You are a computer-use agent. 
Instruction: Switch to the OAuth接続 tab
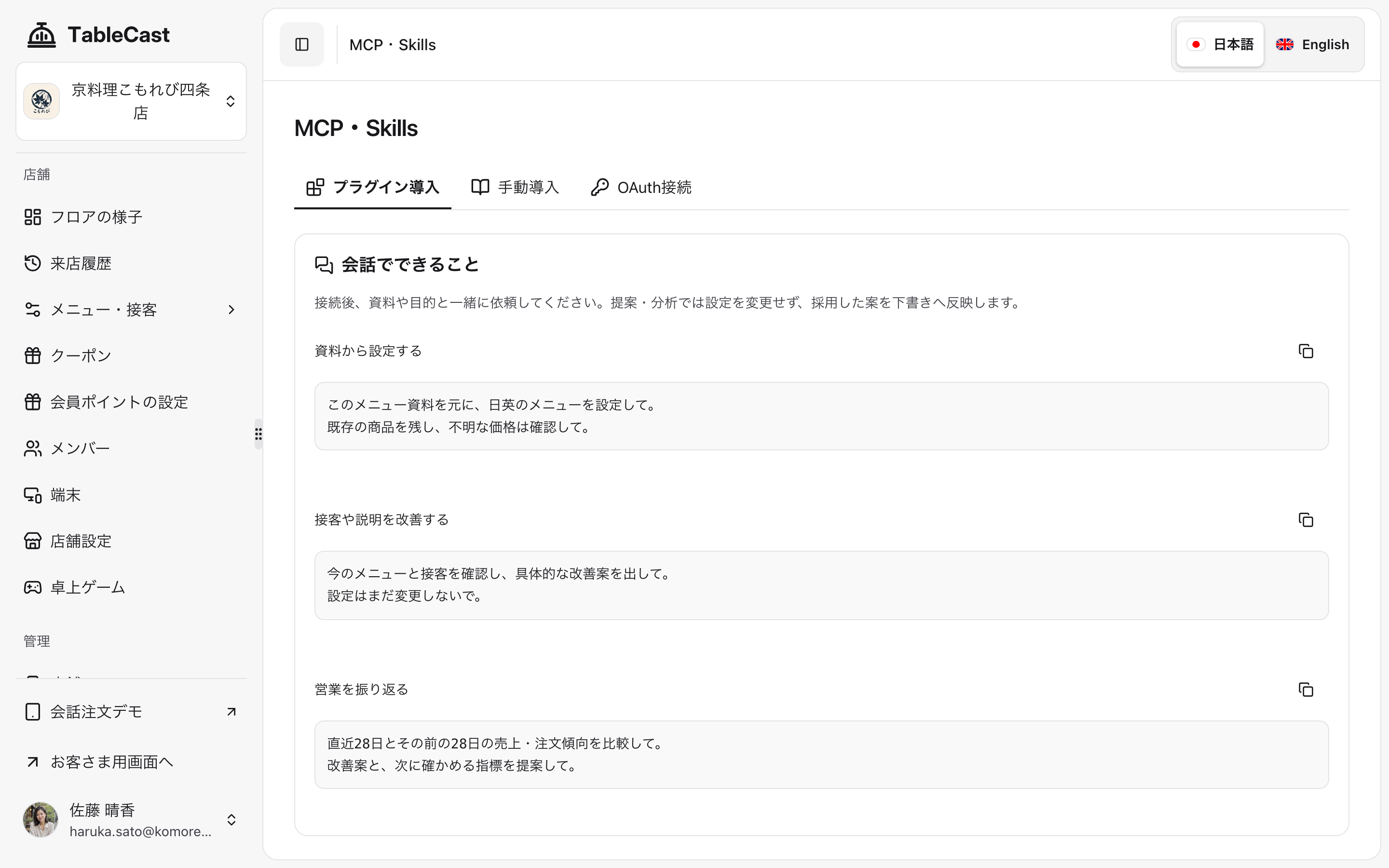(641, 187)
